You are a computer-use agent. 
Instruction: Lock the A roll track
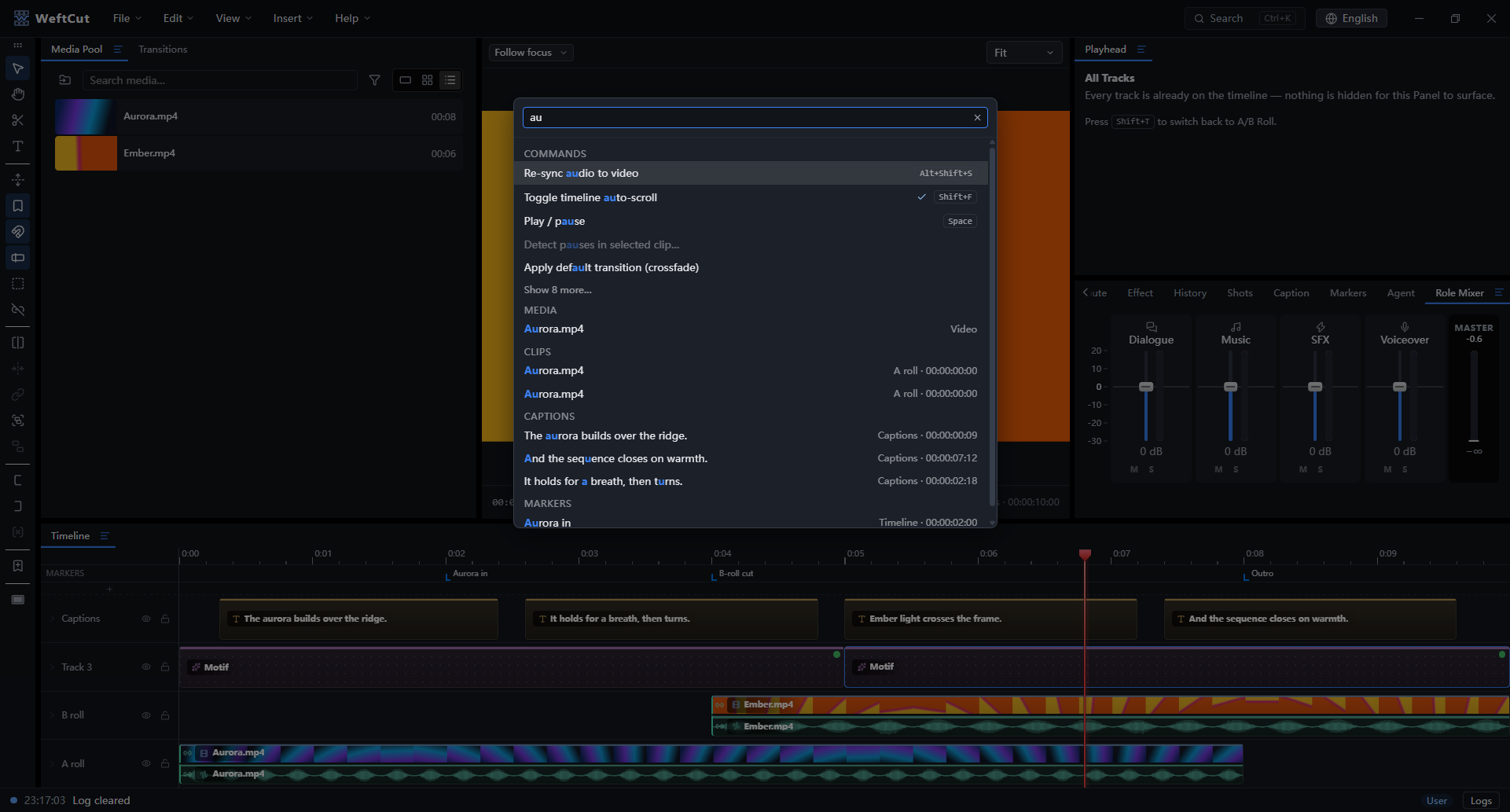click(x=165, y=763)
